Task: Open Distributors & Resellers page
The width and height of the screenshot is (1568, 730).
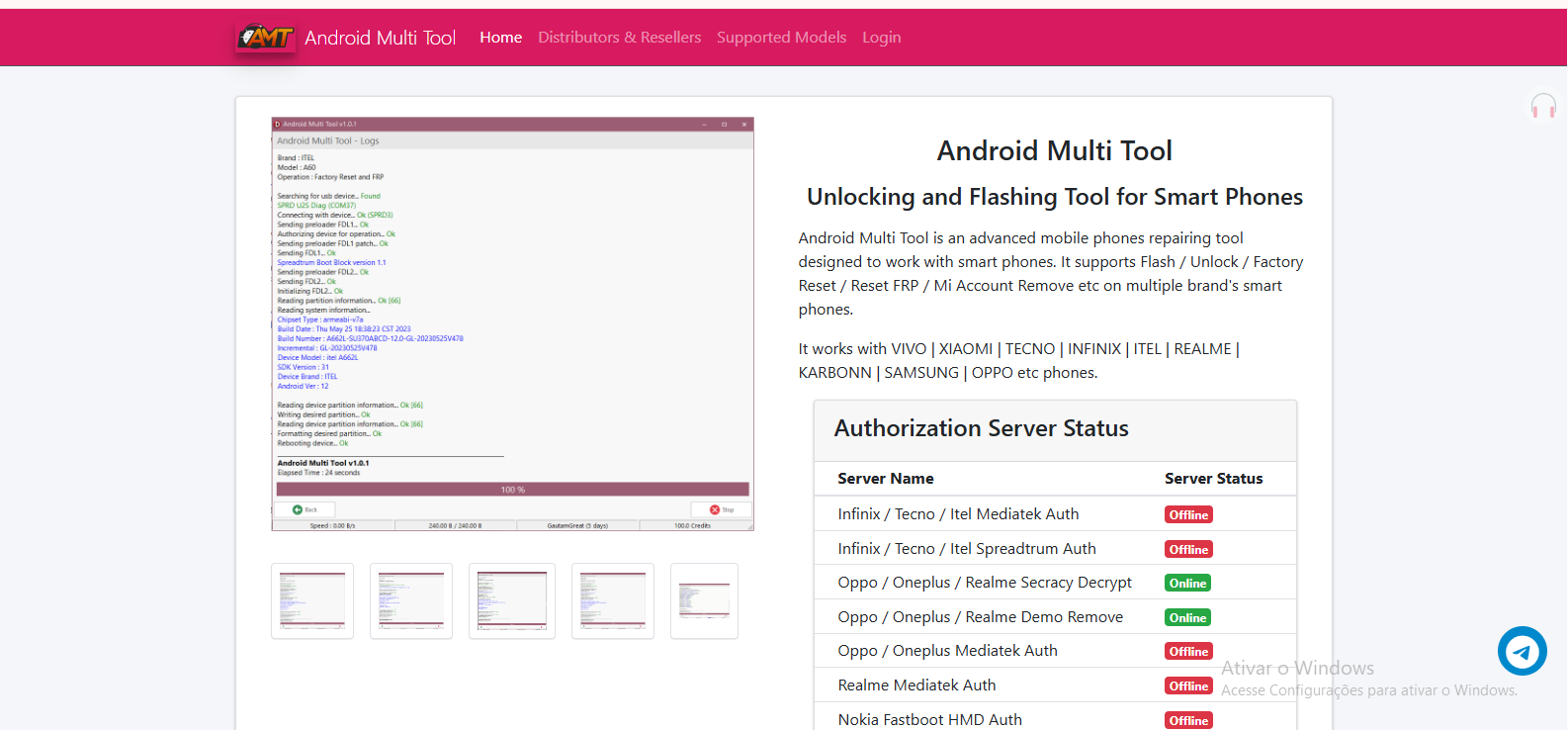Action: coord(620,38)
